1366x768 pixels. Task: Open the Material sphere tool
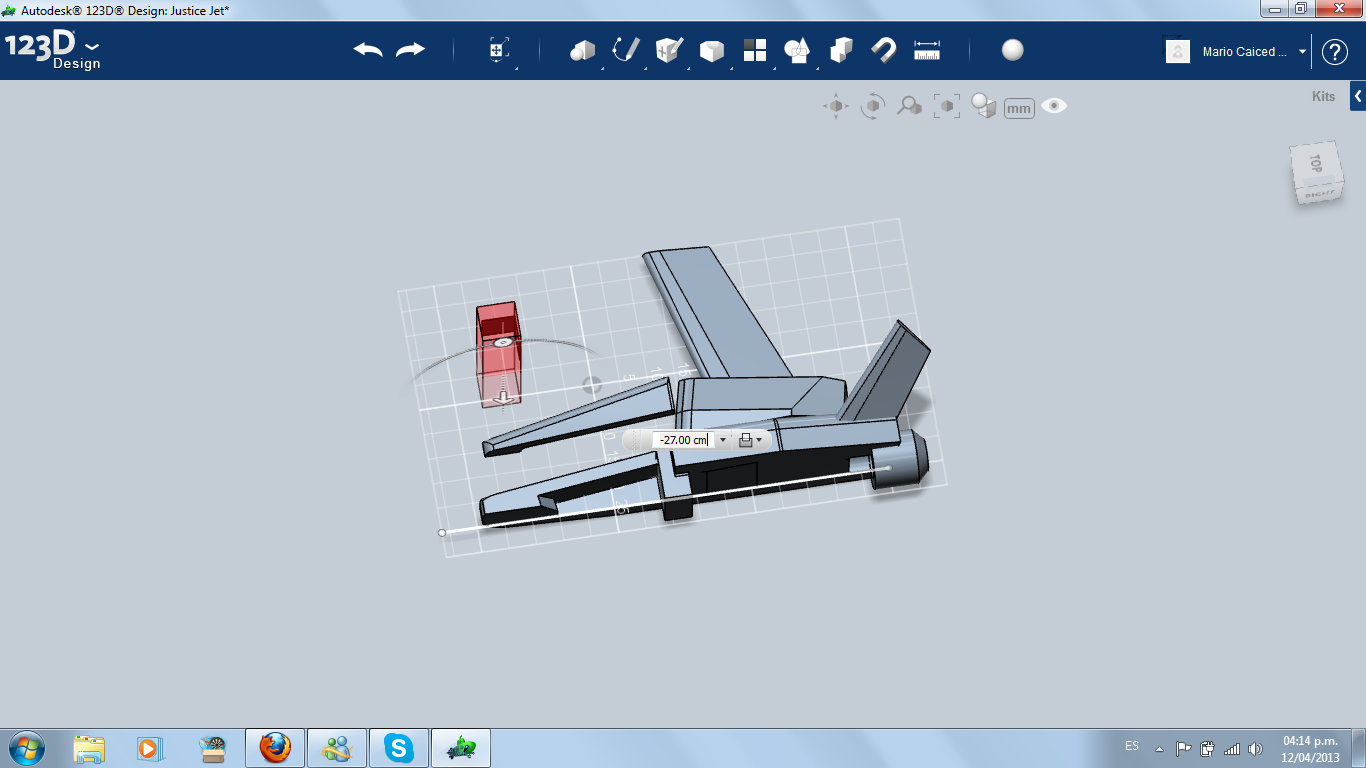pyautogui.click(x=1013, y=50)
